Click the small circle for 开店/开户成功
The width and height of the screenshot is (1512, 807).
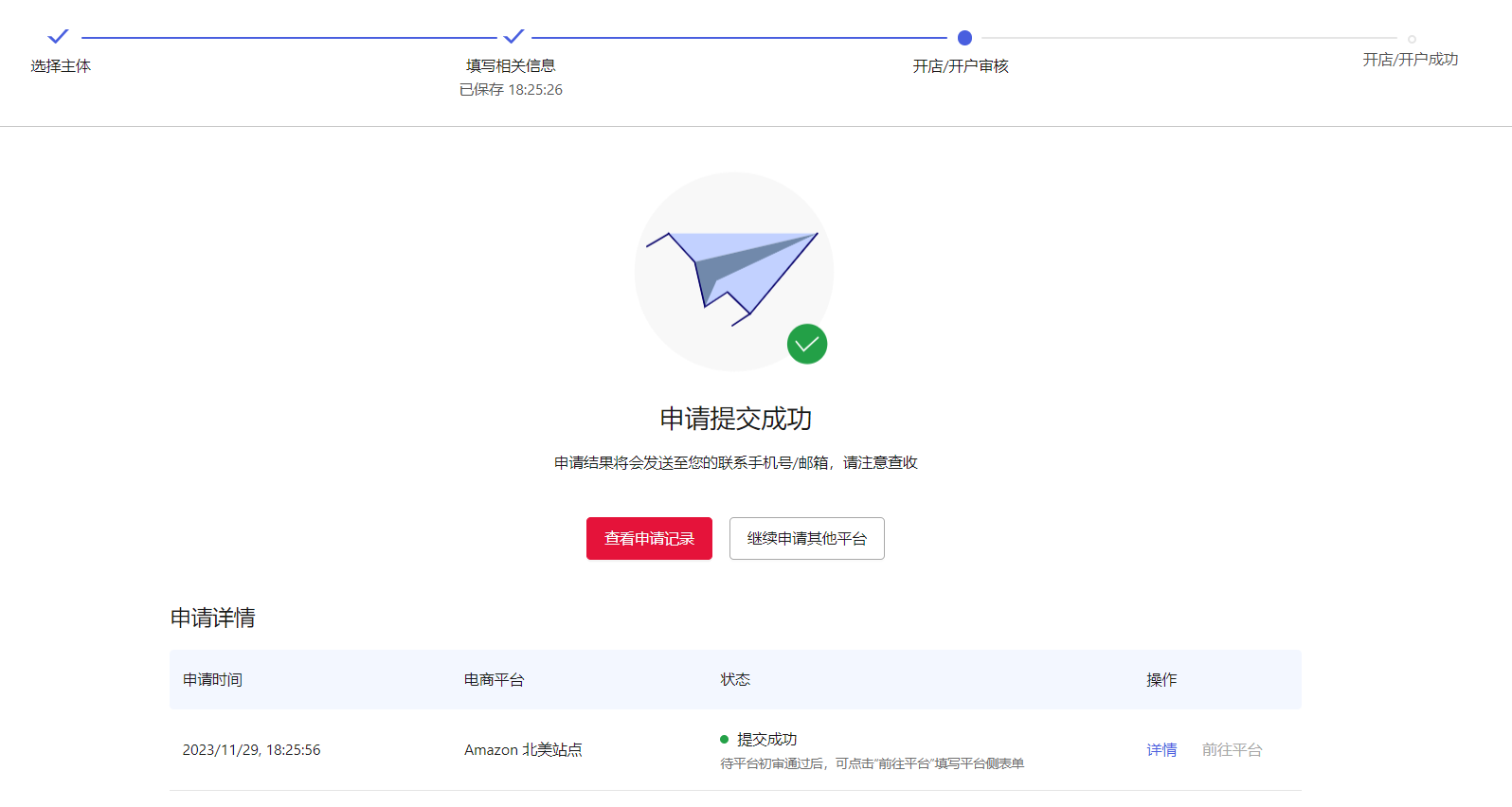tap(1412, 39)
